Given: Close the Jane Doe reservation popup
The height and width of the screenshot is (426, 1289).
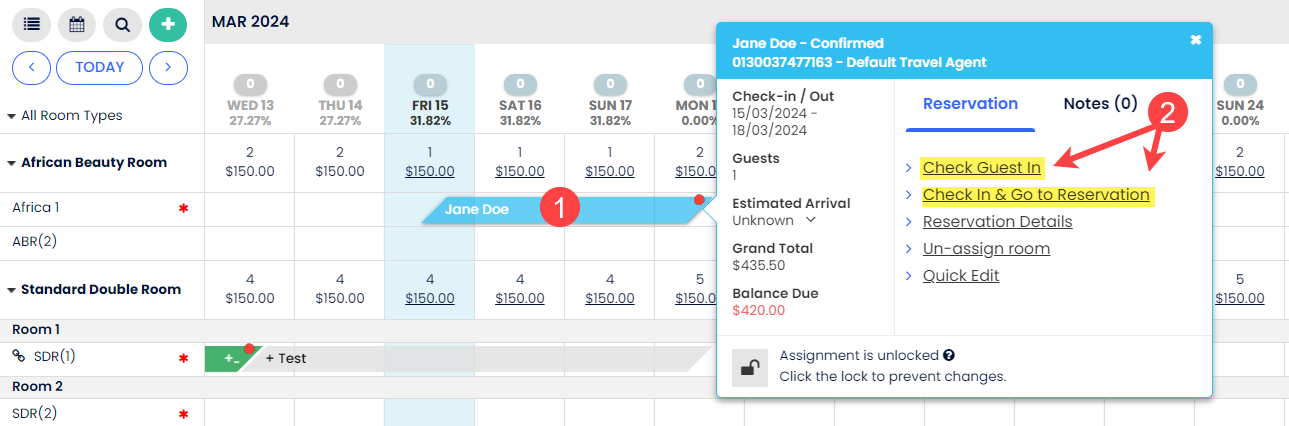Looking at the screenshot, I should [1195, 40].
